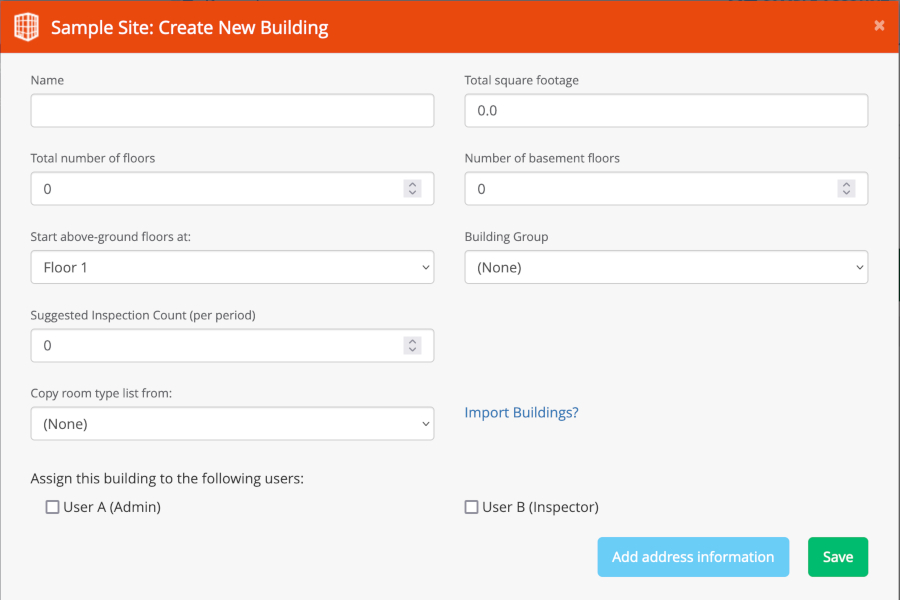Click the Number of basement floors field

(x=650, y=189)
